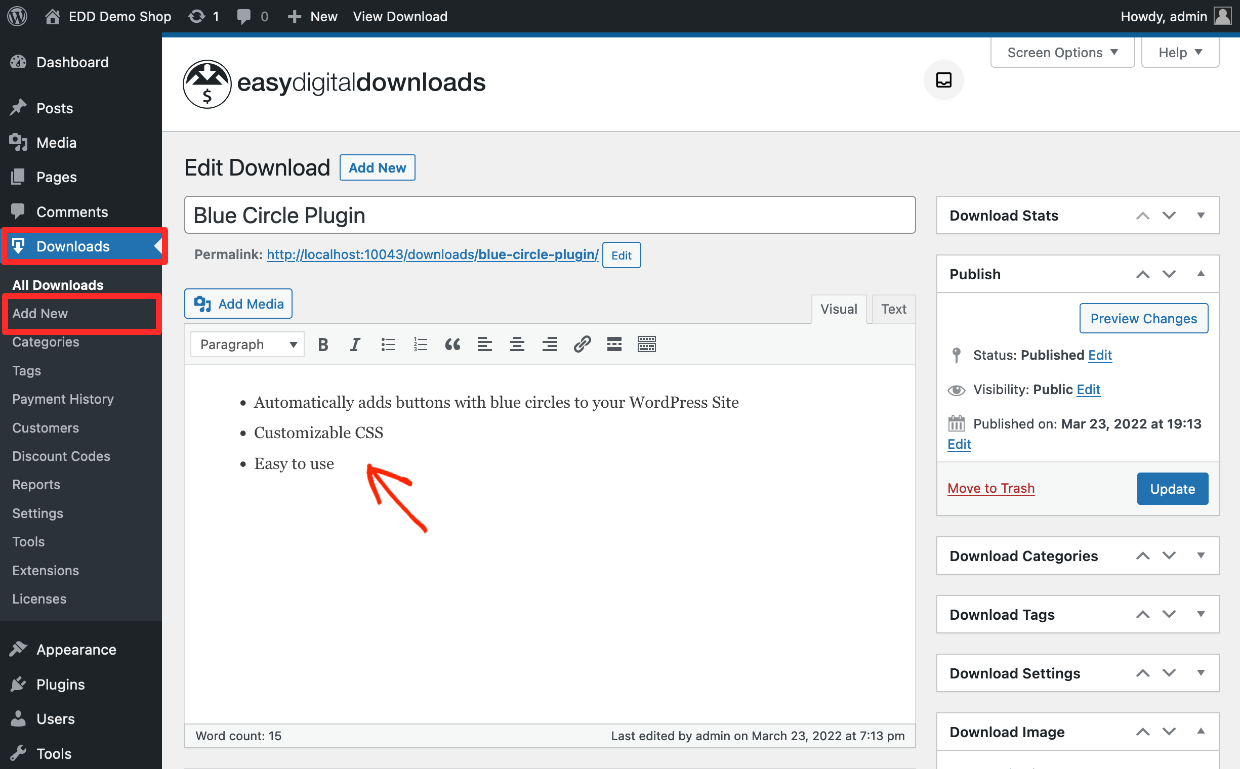Select All Downloads submenu
The height and width of the screenshot is (769, 1240).
coord(58,285)
